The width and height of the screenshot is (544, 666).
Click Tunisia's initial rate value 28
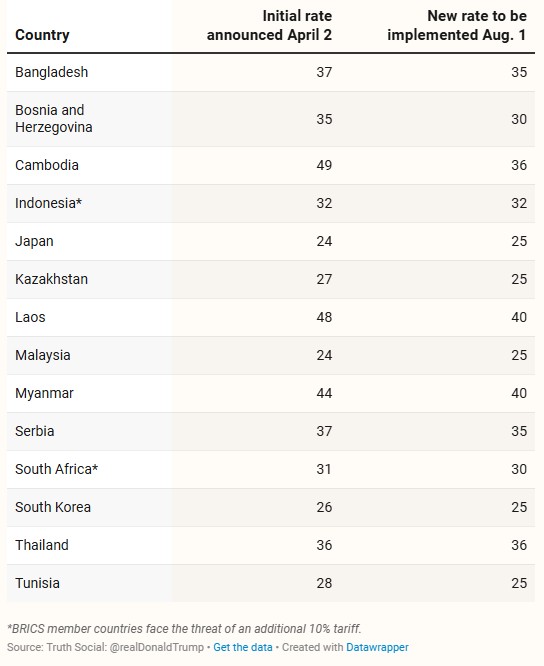[x=324, y=583]
